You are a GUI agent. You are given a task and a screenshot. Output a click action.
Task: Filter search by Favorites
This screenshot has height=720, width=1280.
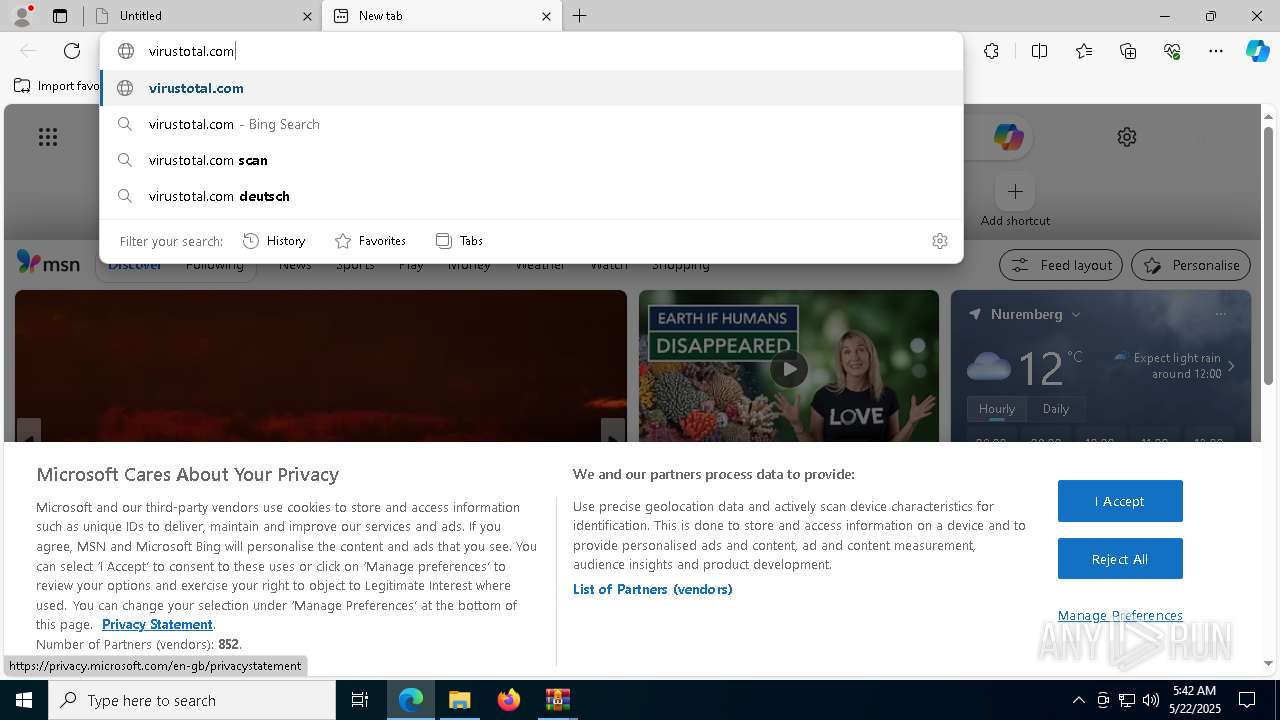click(x=370, y=241)
